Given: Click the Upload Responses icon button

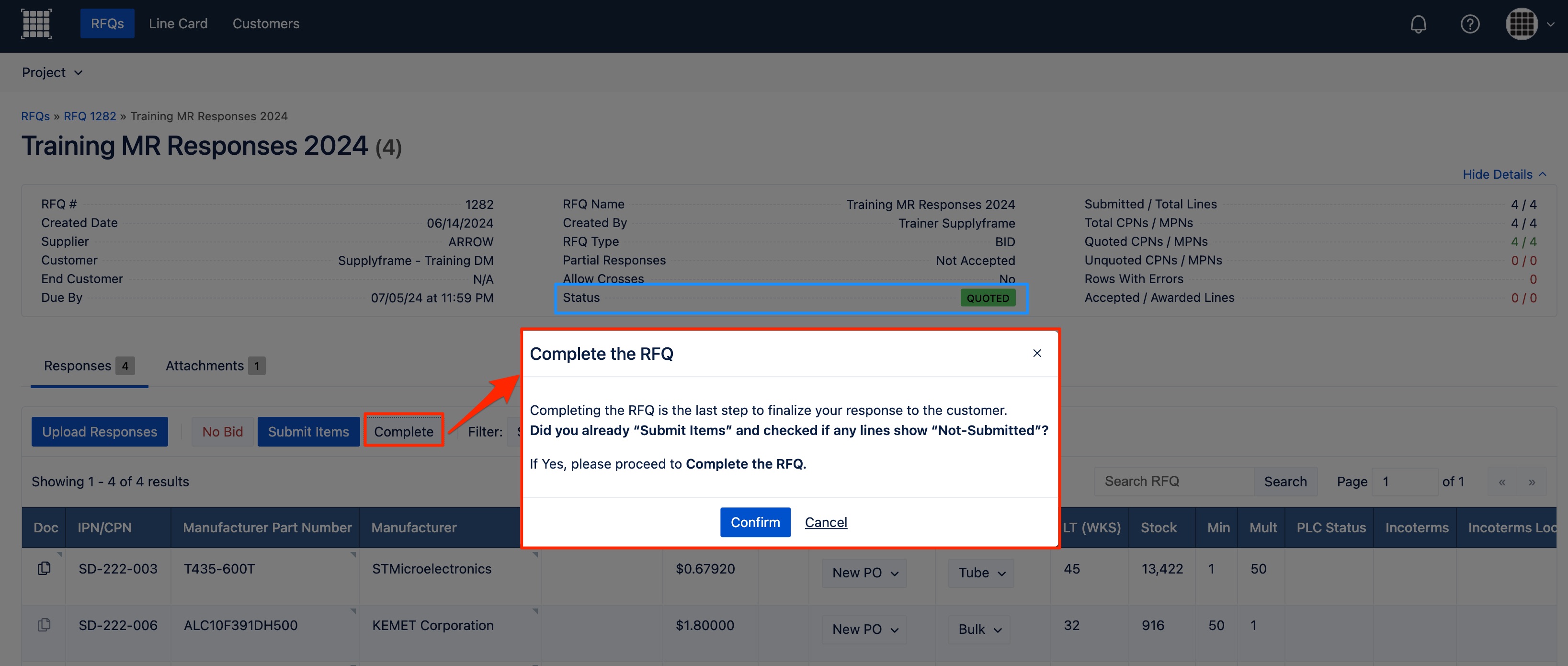Looking at the screenshot, I should pyautogui.click(x=99, y=432).
